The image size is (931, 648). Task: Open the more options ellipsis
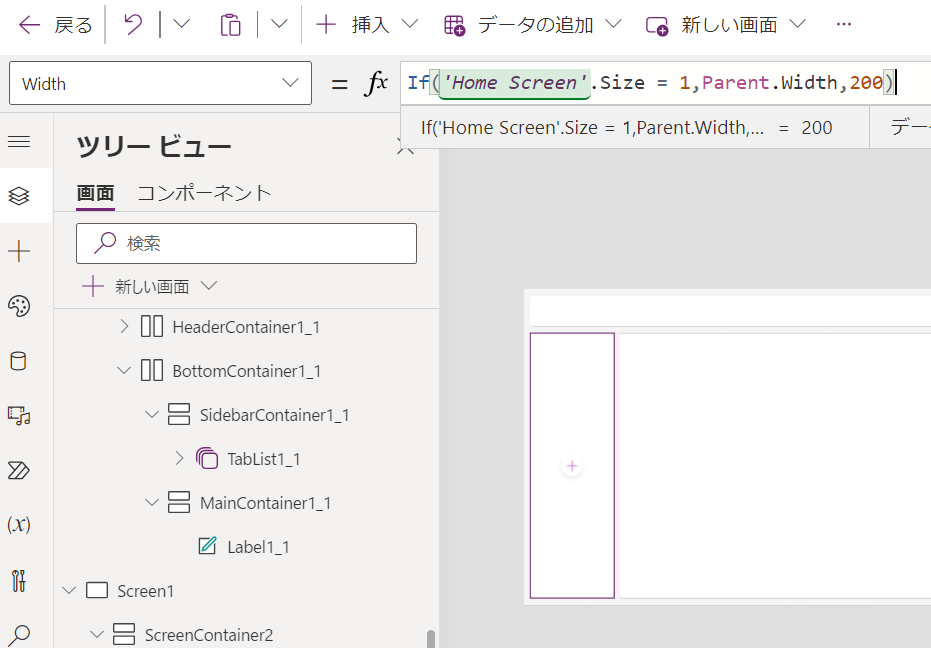click(x=843, y=24)
